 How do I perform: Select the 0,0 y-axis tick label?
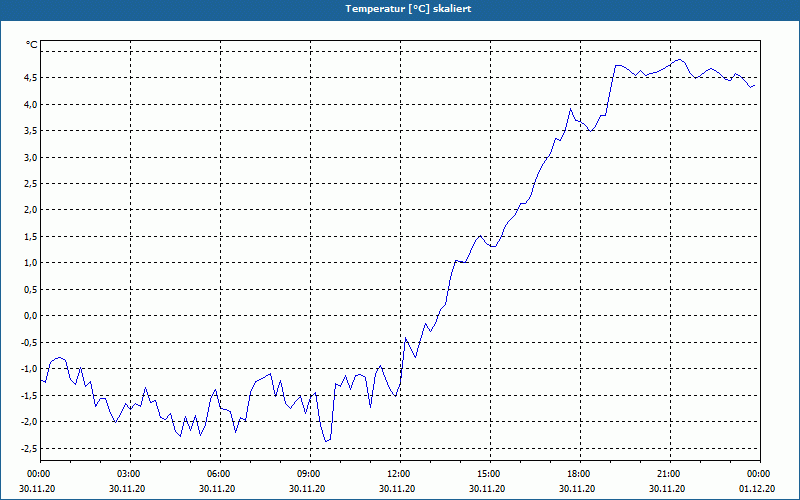pyautogui.click(x=30, y=316)
